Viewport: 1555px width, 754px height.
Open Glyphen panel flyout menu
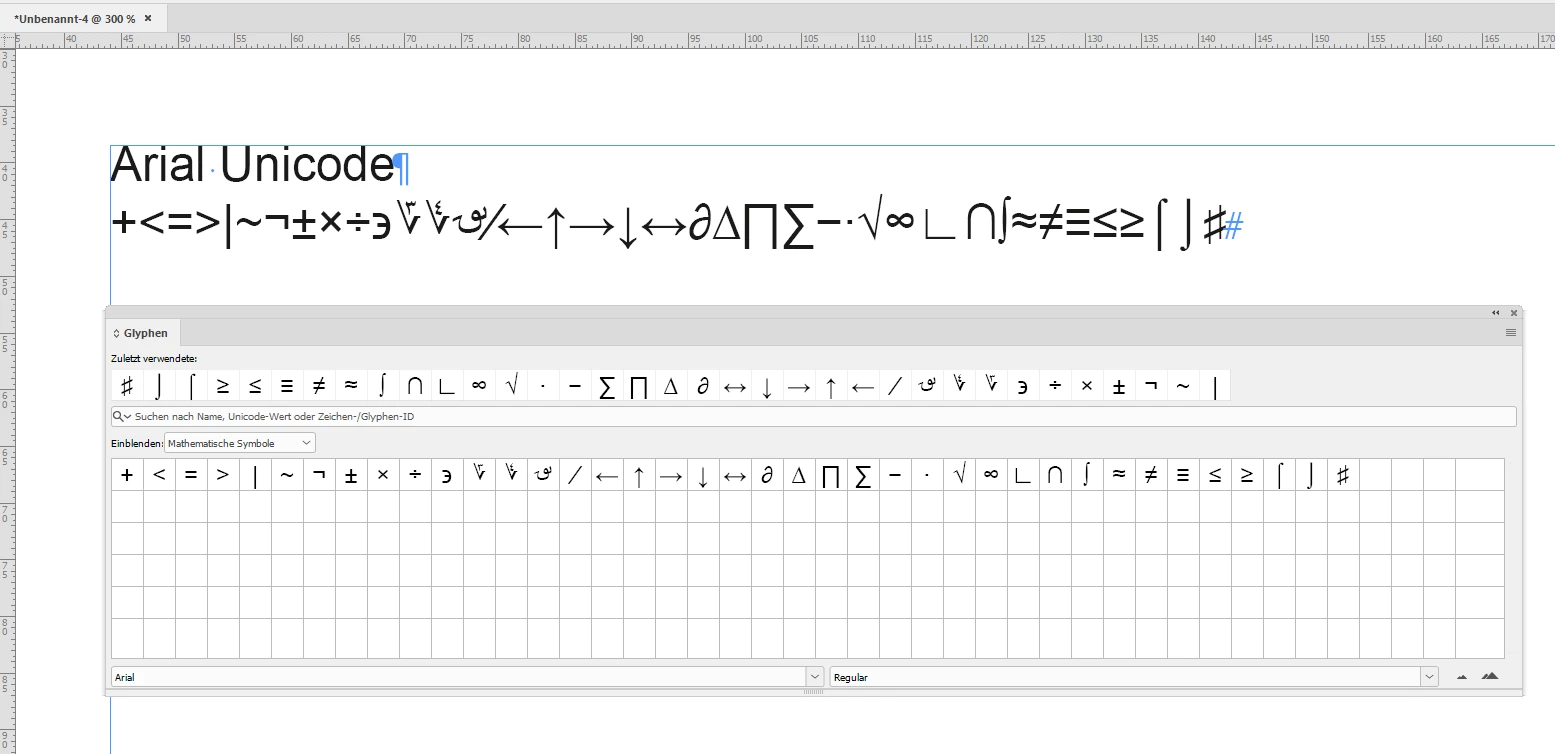pos(1511,333)
